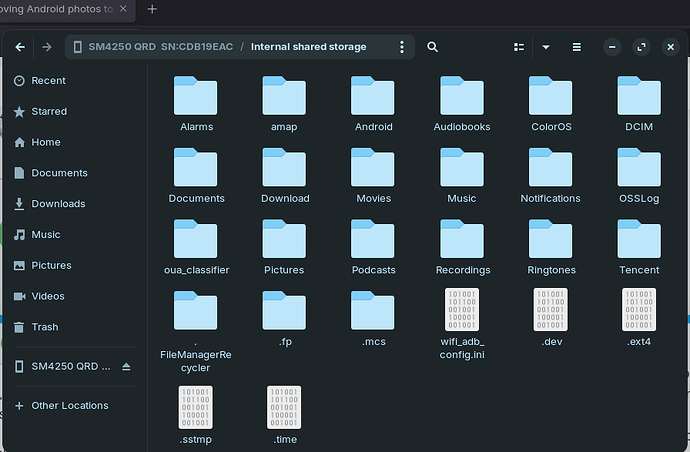This screenshot has height=452, width=690.
Task: Select the Podcasts folder
Action: tap(373, 247)
